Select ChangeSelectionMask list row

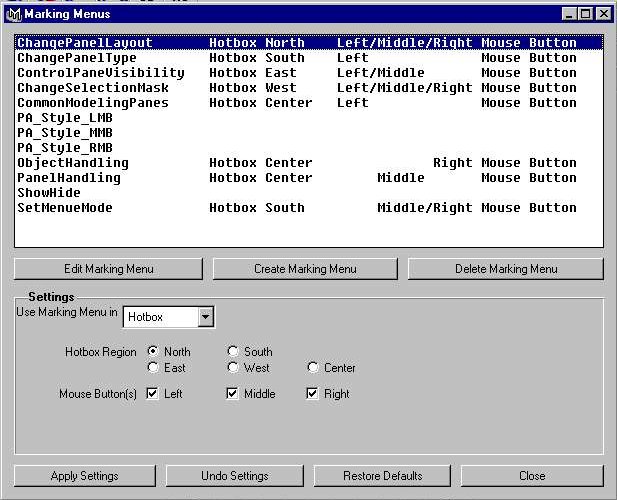pyautogui.click(x=309, y=88)
